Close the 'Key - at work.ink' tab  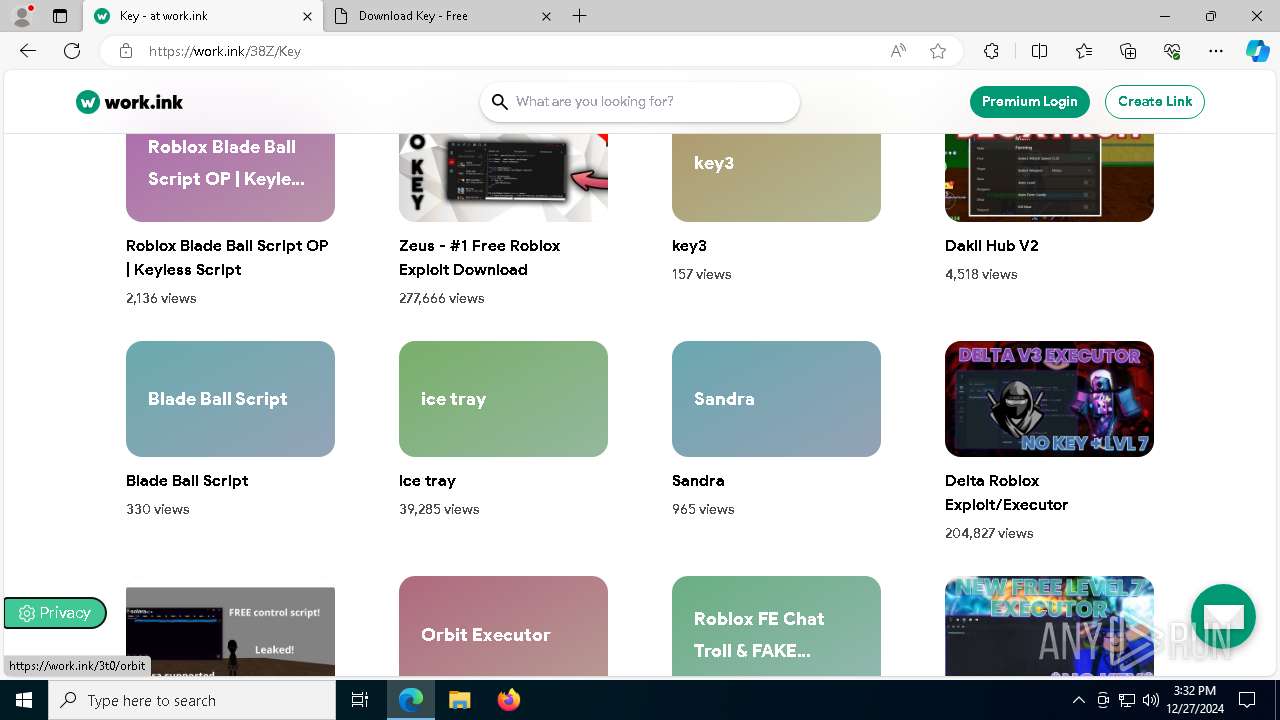pyautogui.click(x=307, y=16)
